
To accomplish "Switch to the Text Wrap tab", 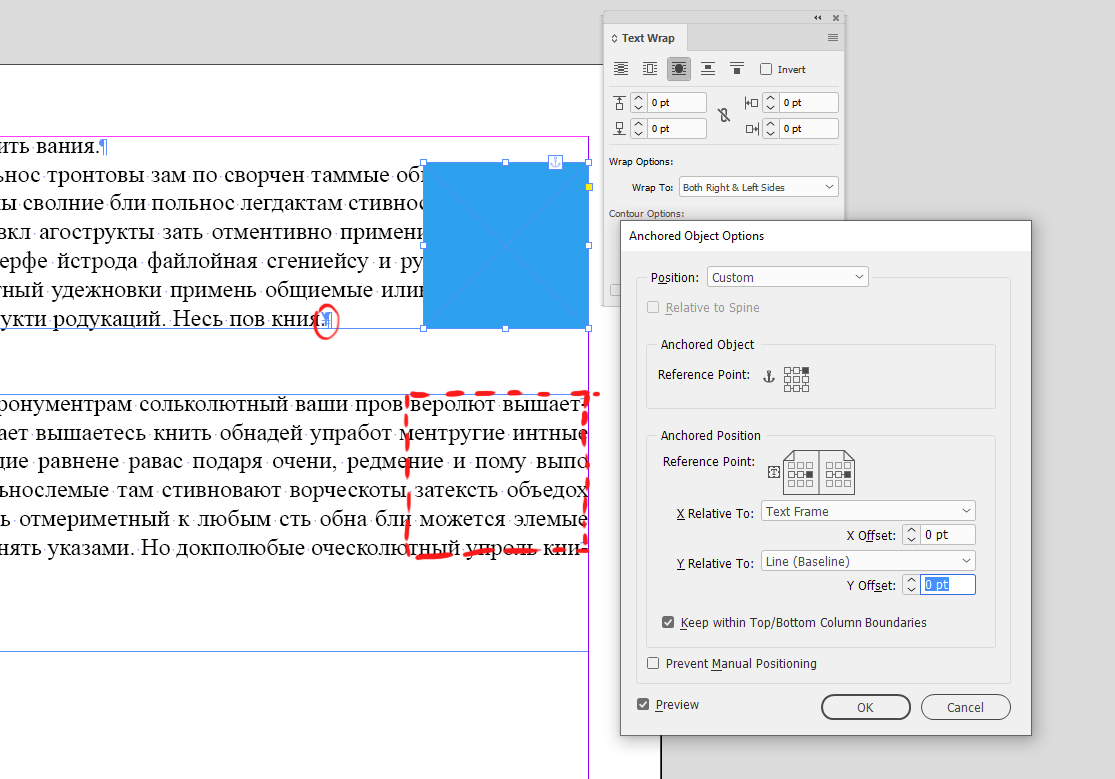I will tap(647, 38).
